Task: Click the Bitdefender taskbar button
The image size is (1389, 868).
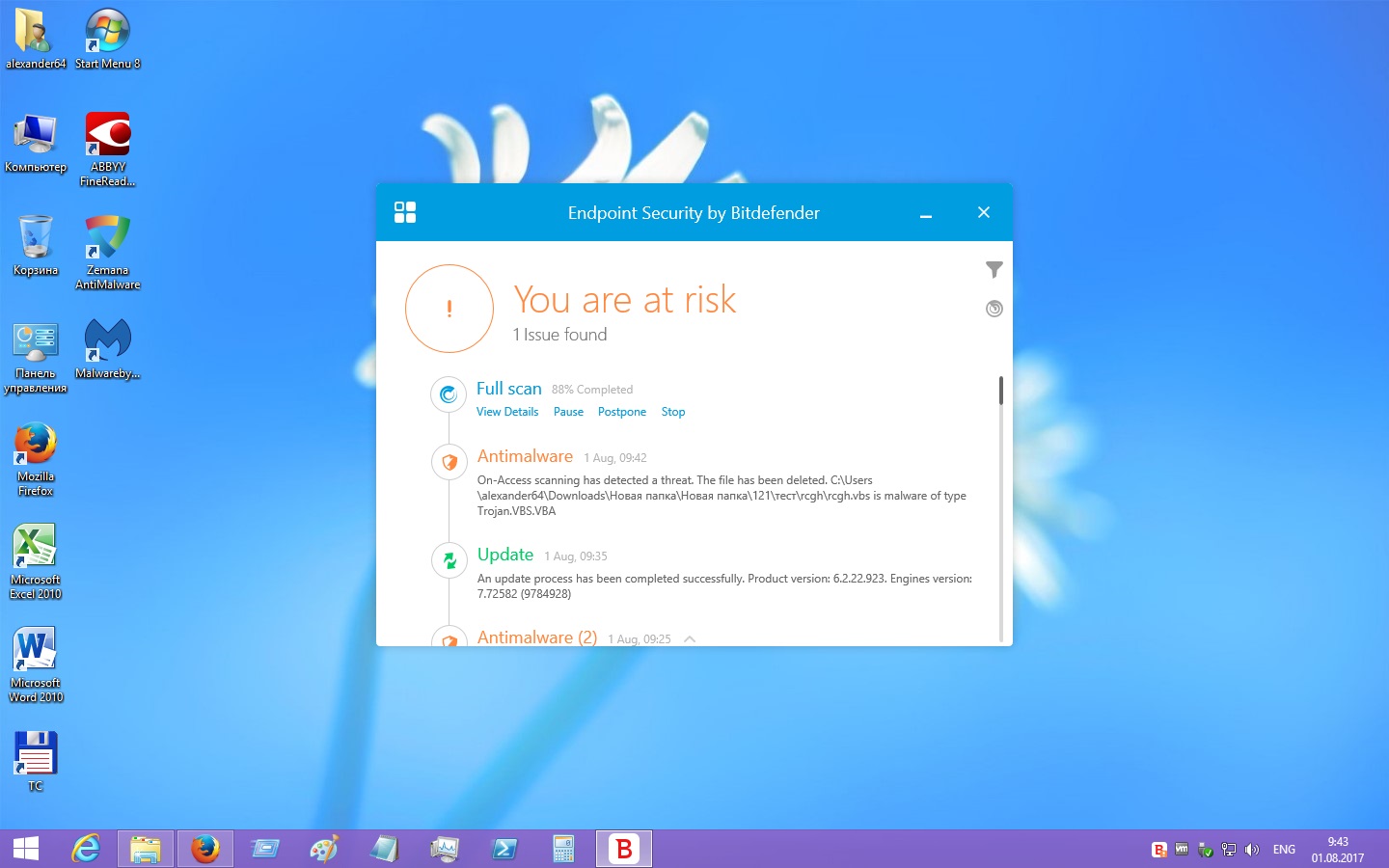Action: 624,849
